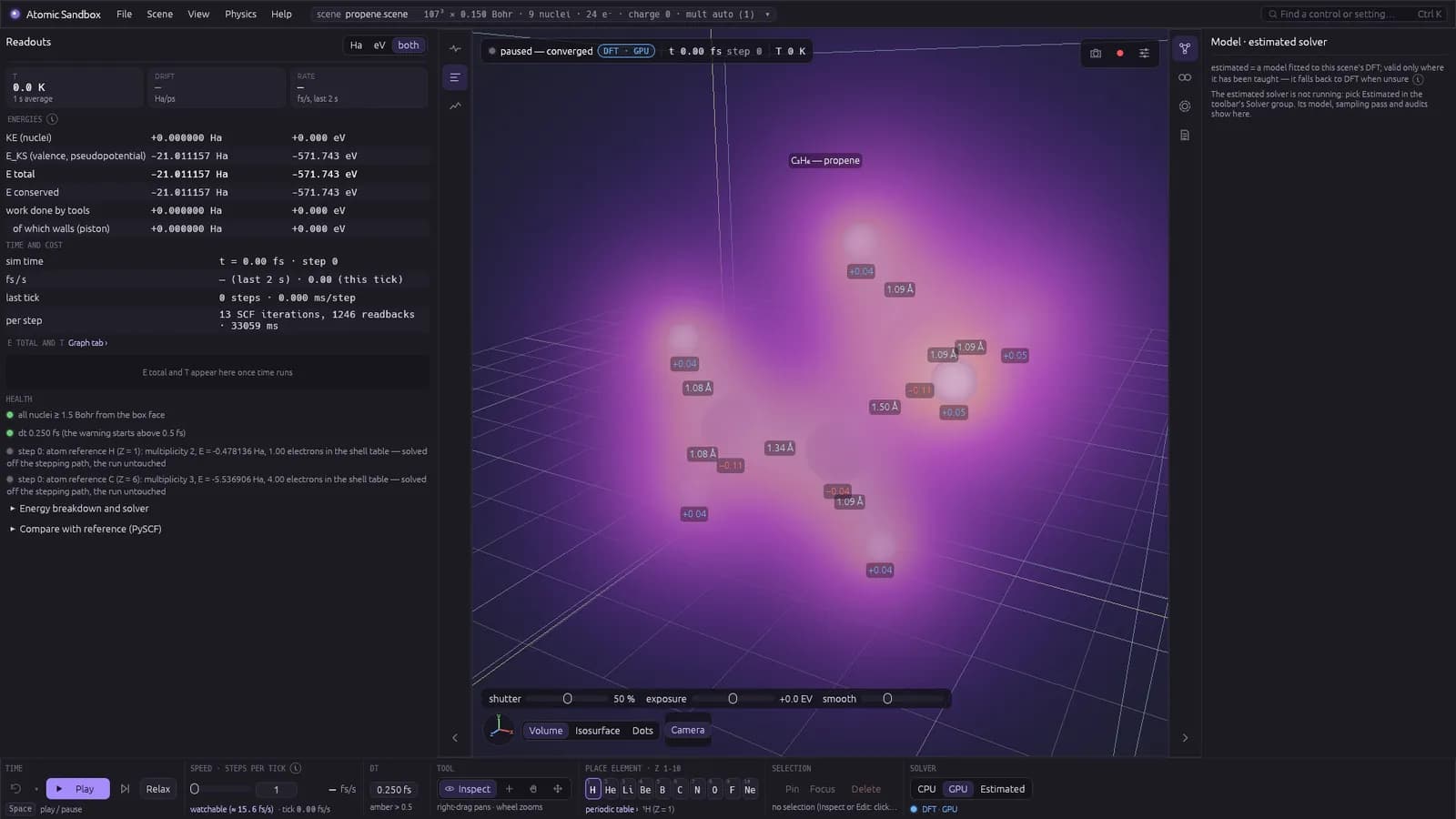Select Volume render mode
The width and height of the screenshot is (1456, 819).
[x=546, y=731]
